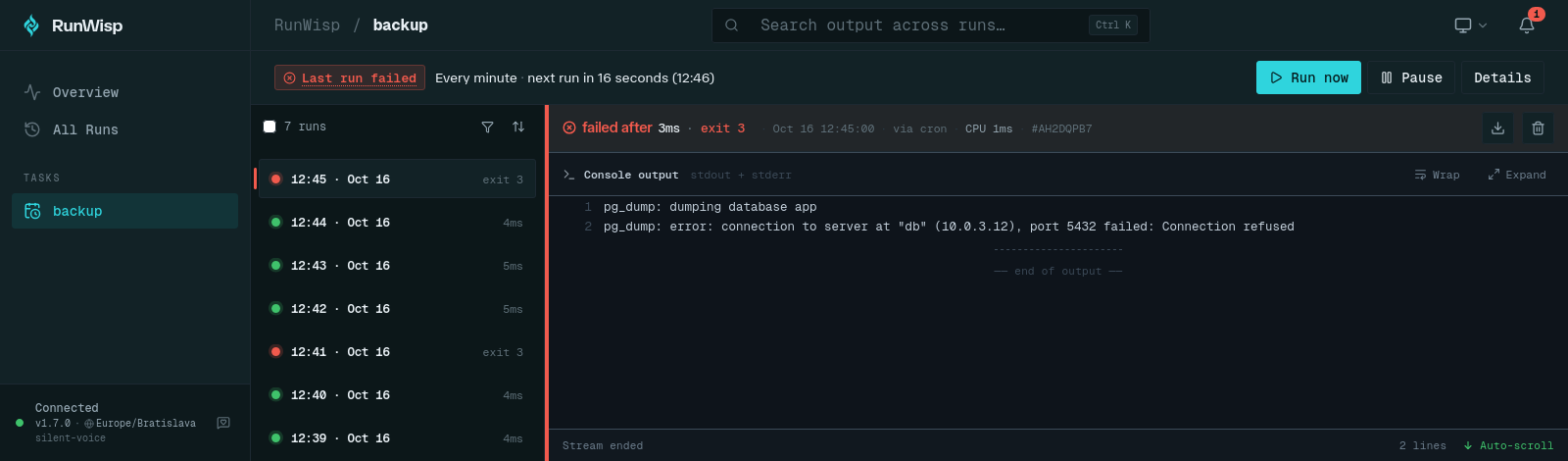Select the 12:45 Oct 16 failed run
This screenshot has height=461, width=1568.
[x=397, y=179]
